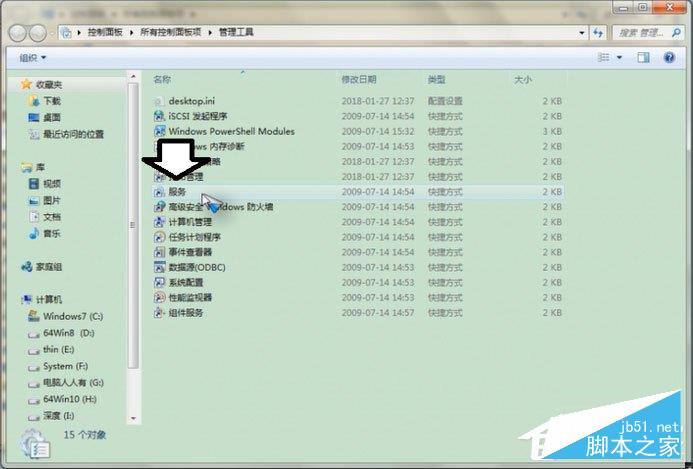Go back with the Back arrow button
This screenshot has height=469, width=693.
(18, 33)
